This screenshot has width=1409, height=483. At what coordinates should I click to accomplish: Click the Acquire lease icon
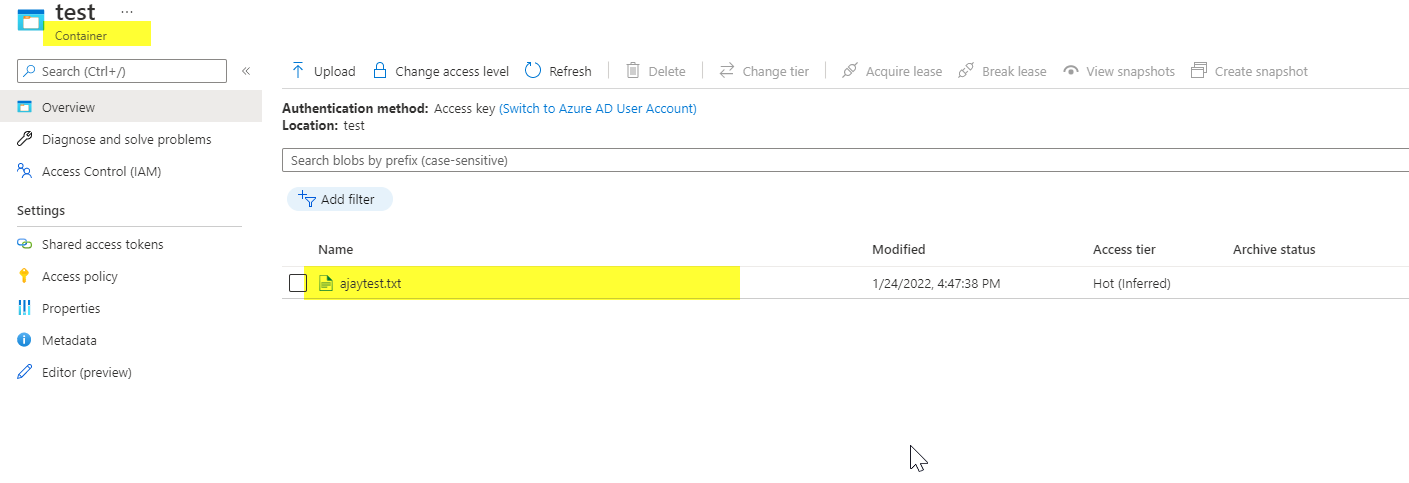pos(850,71)
